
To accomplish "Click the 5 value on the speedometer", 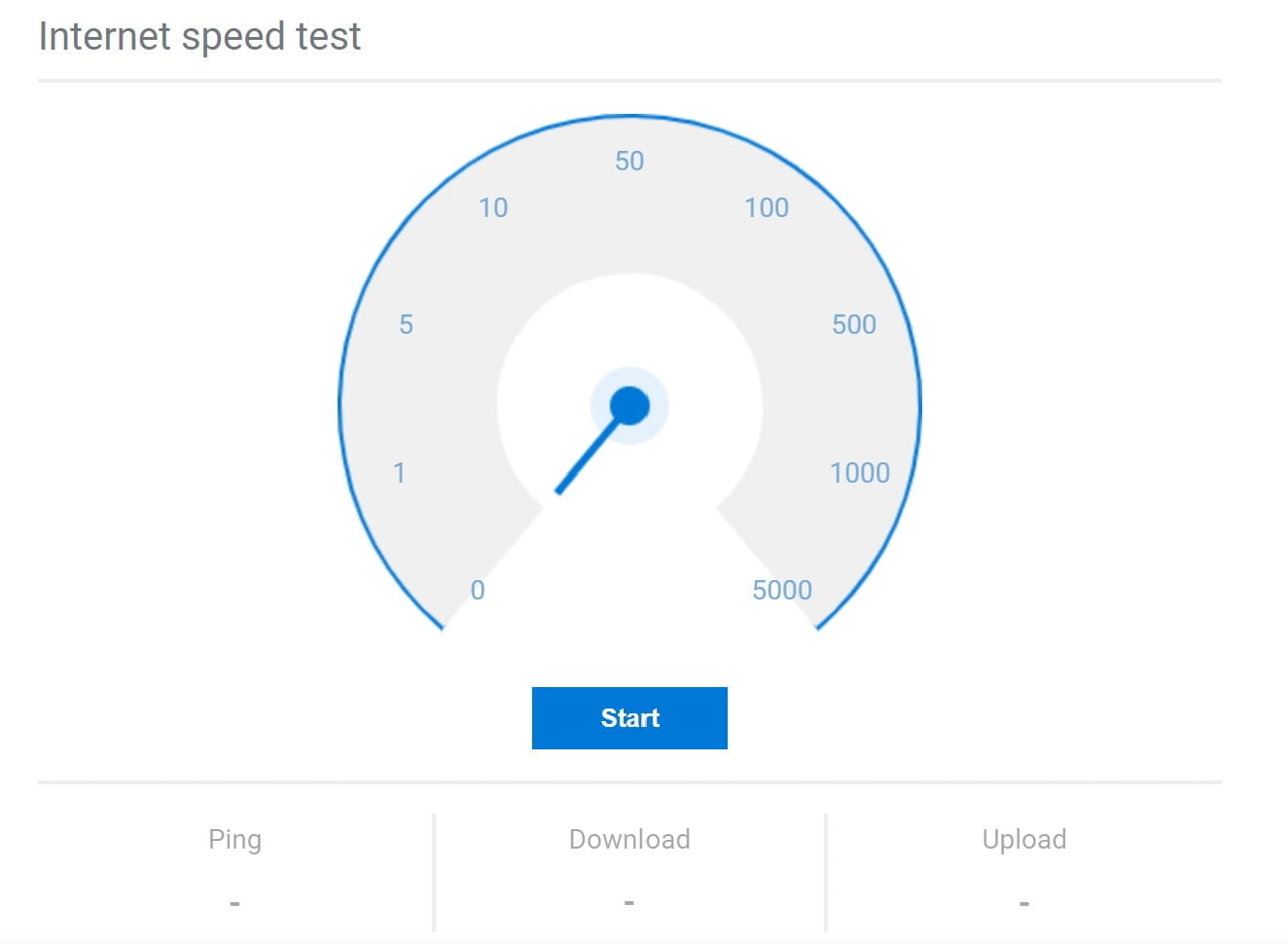I will [406, 324].
